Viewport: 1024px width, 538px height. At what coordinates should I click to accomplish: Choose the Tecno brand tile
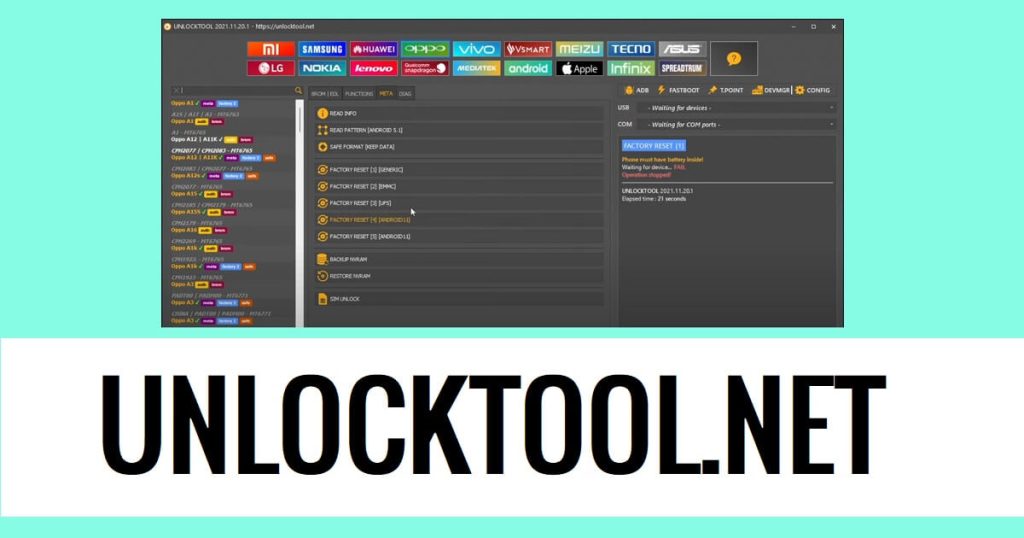(631, 49)
